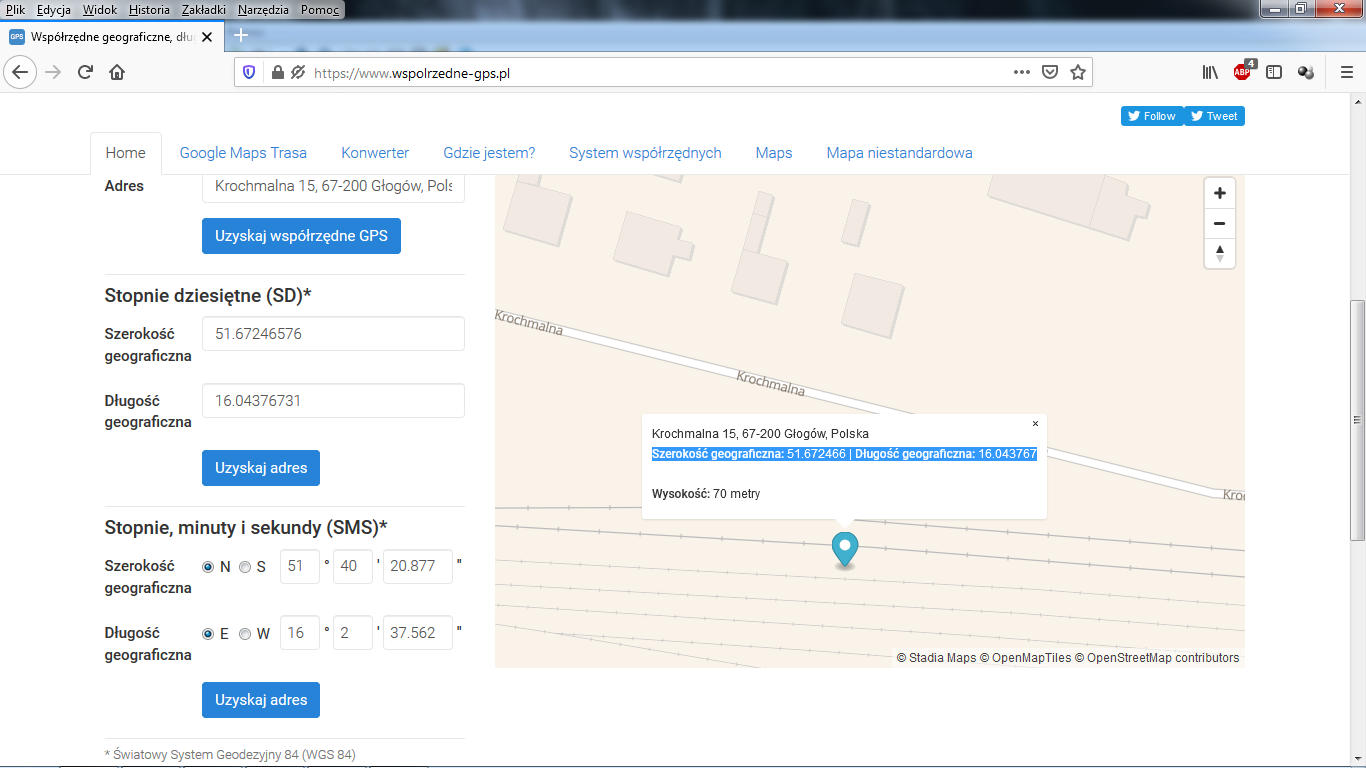Click the browser address bar URL
This screenshot has width=1366, height=768.
coord(412,73)
